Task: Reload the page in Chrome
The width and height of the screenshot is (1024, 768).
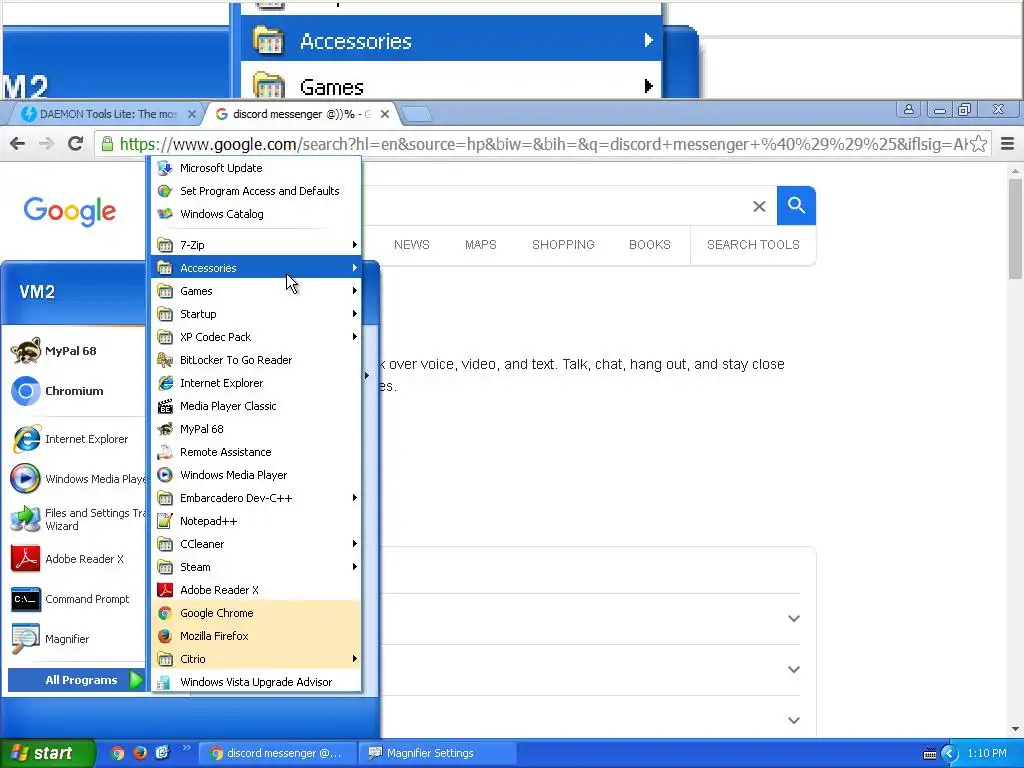Action: 76,143
